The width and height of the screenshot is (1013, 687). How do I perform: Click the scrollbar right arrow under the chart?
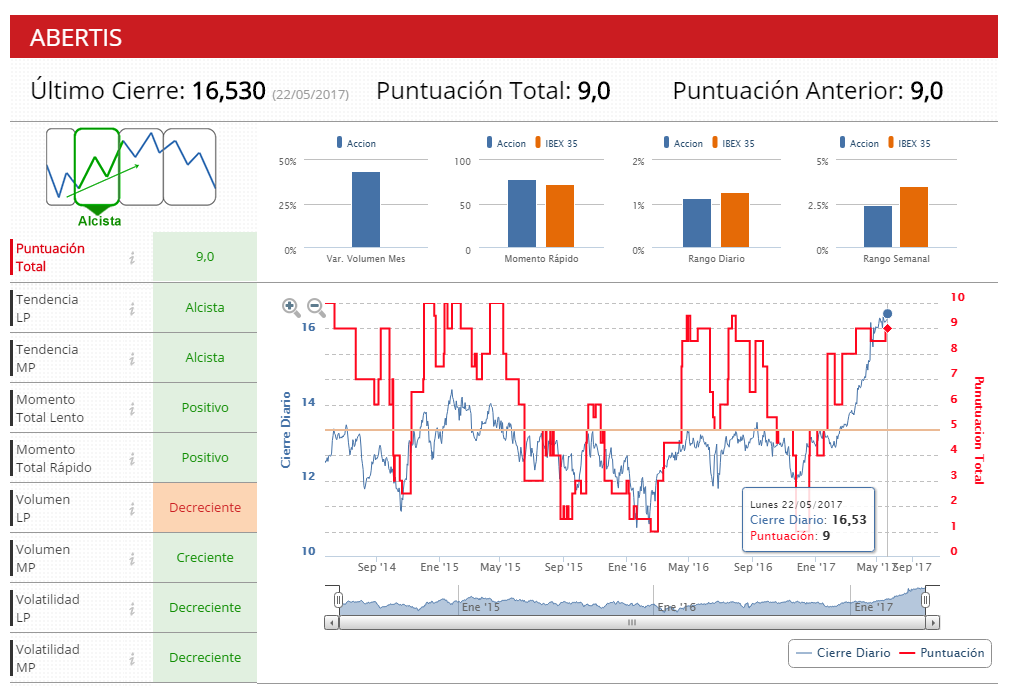click(932, 623)
